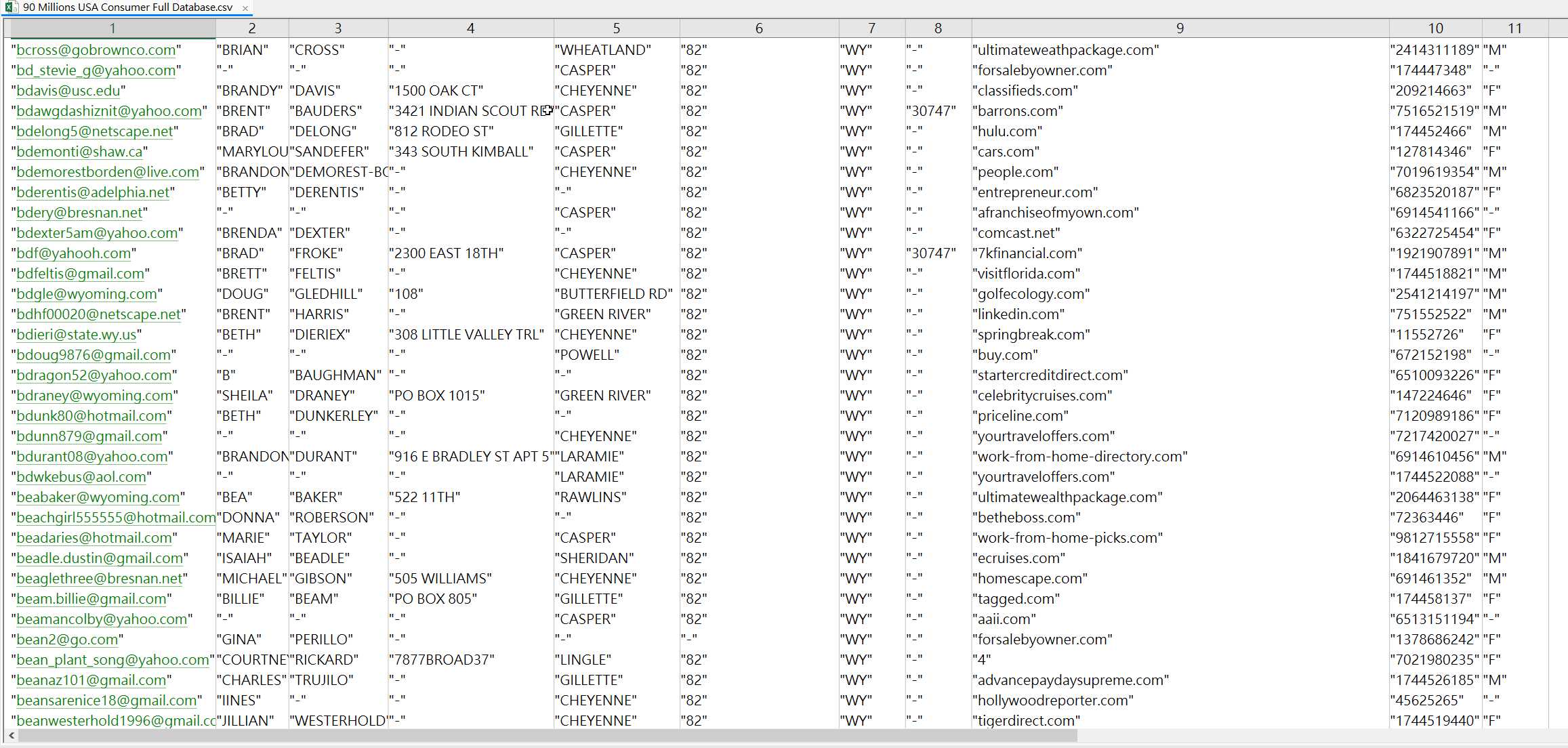Click the scroll-left arrow of the horizontal scrollbar

pos(12,735)
